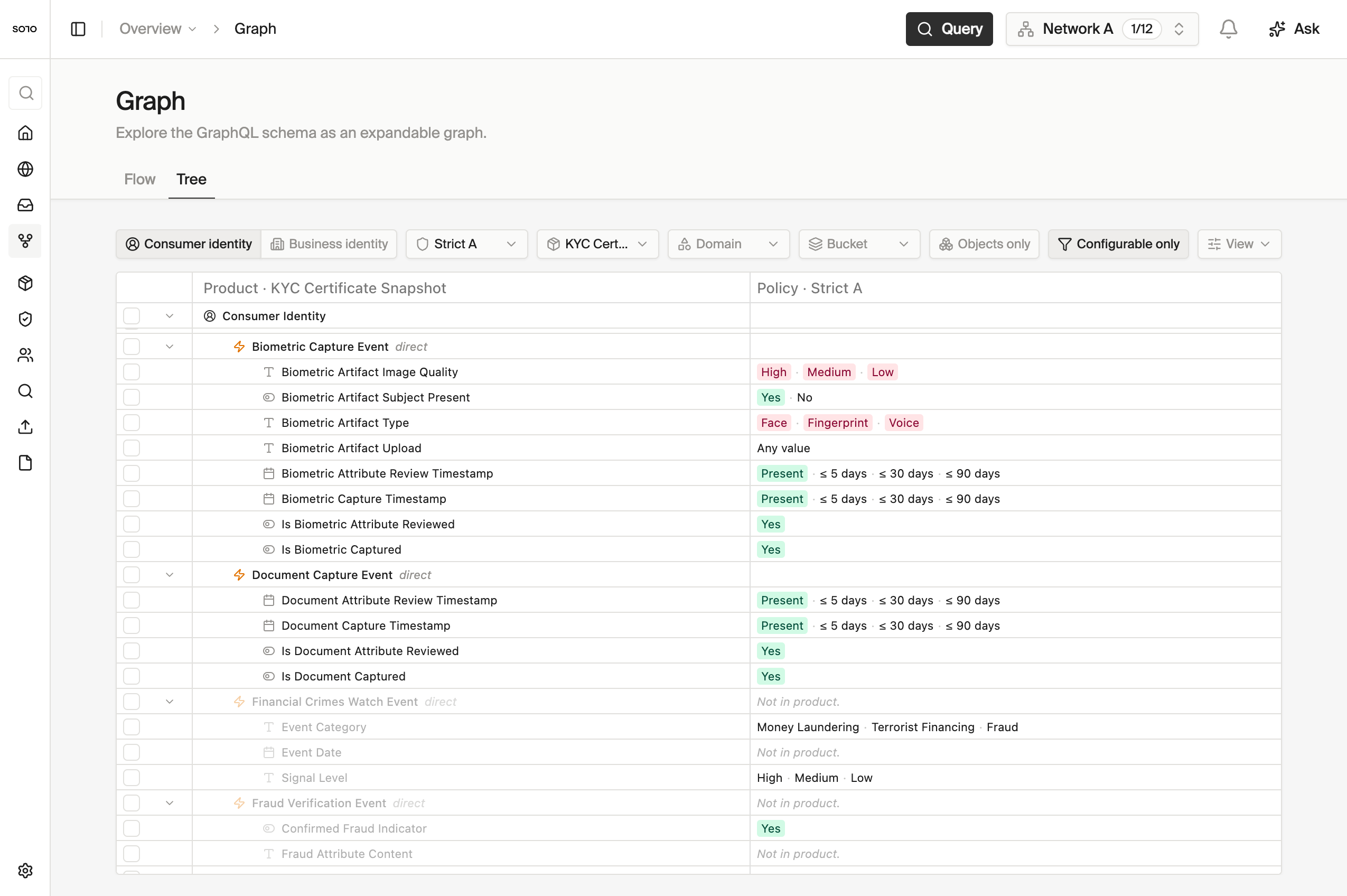
Task: Click calendar icon for Document Capture Timestamp
Action: click(268, 626)
